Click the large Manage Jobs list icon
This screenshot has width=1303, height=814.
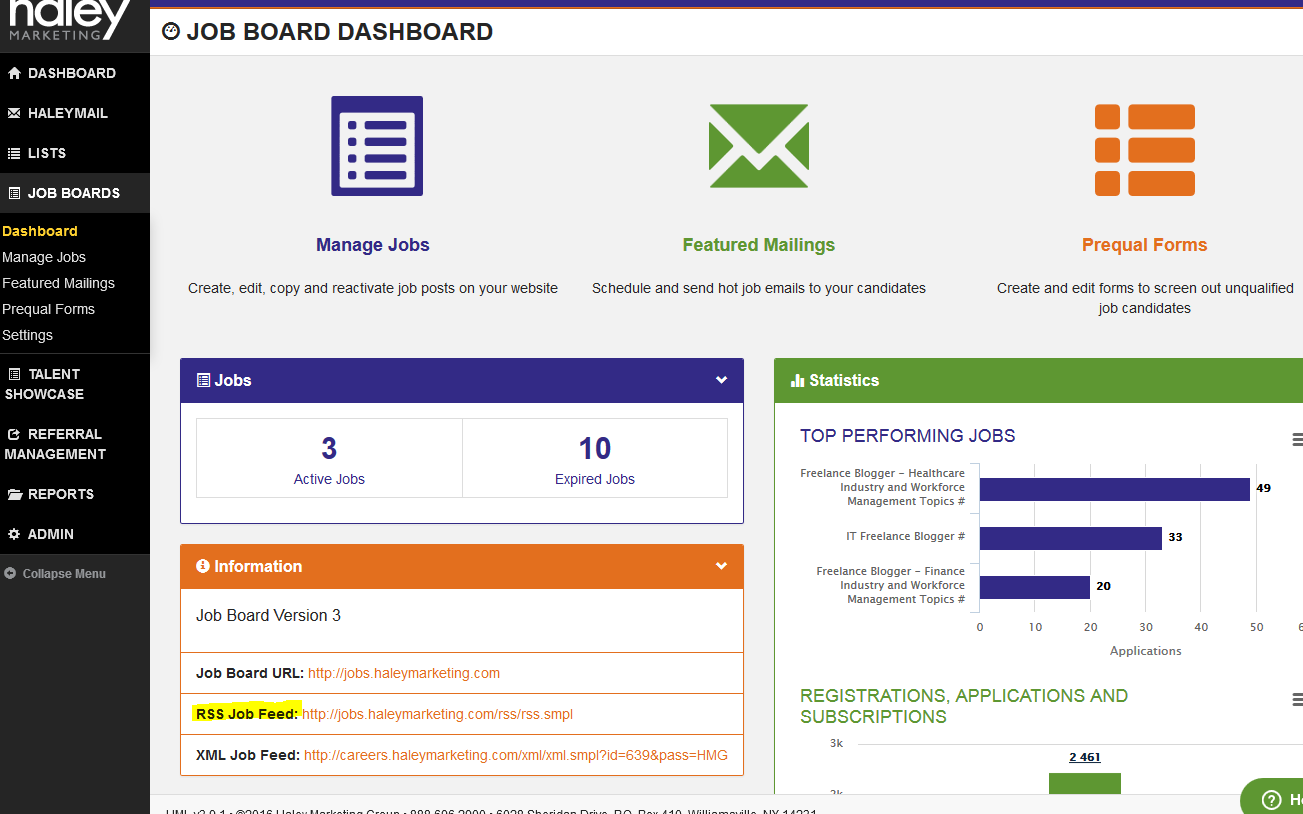[x=377, y=146]
